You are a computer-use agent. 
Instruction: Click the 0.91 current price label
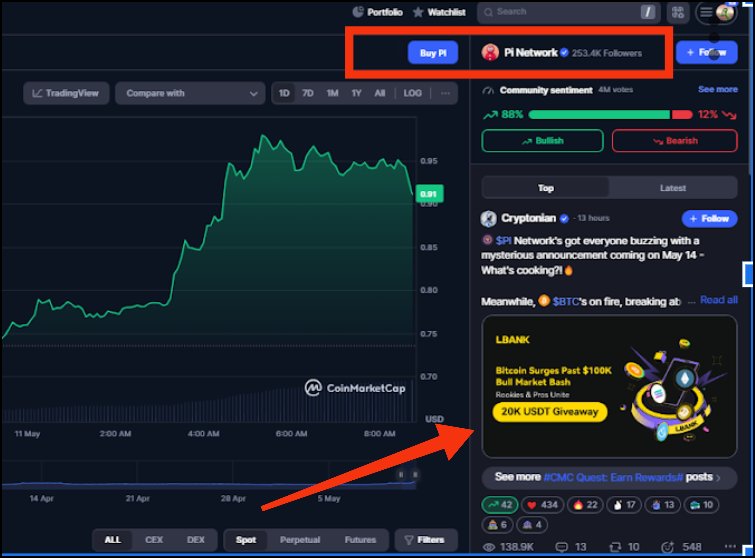pyautogui.click(x=429, y=194)
